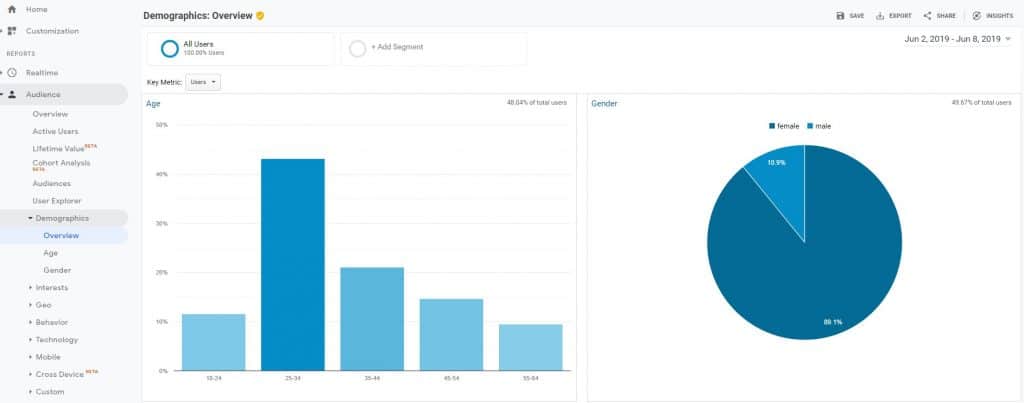Screen dimensions: 1024x403
Task: Open the Age report heading link
Action: pos(153,103)
